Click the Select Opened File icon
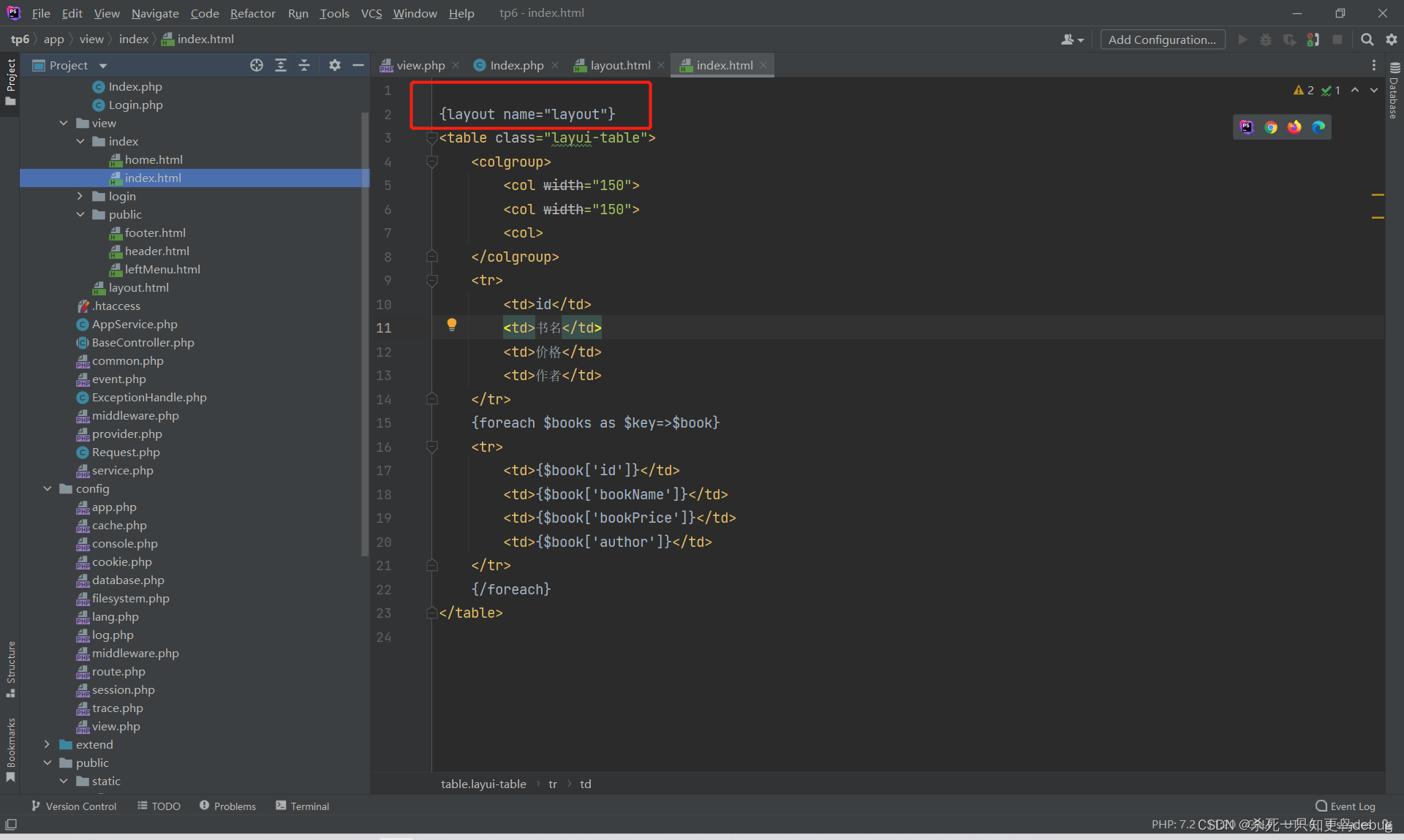Image resolution: width=1404 pixels, height=840 pixels. click(x=257, y=66)
